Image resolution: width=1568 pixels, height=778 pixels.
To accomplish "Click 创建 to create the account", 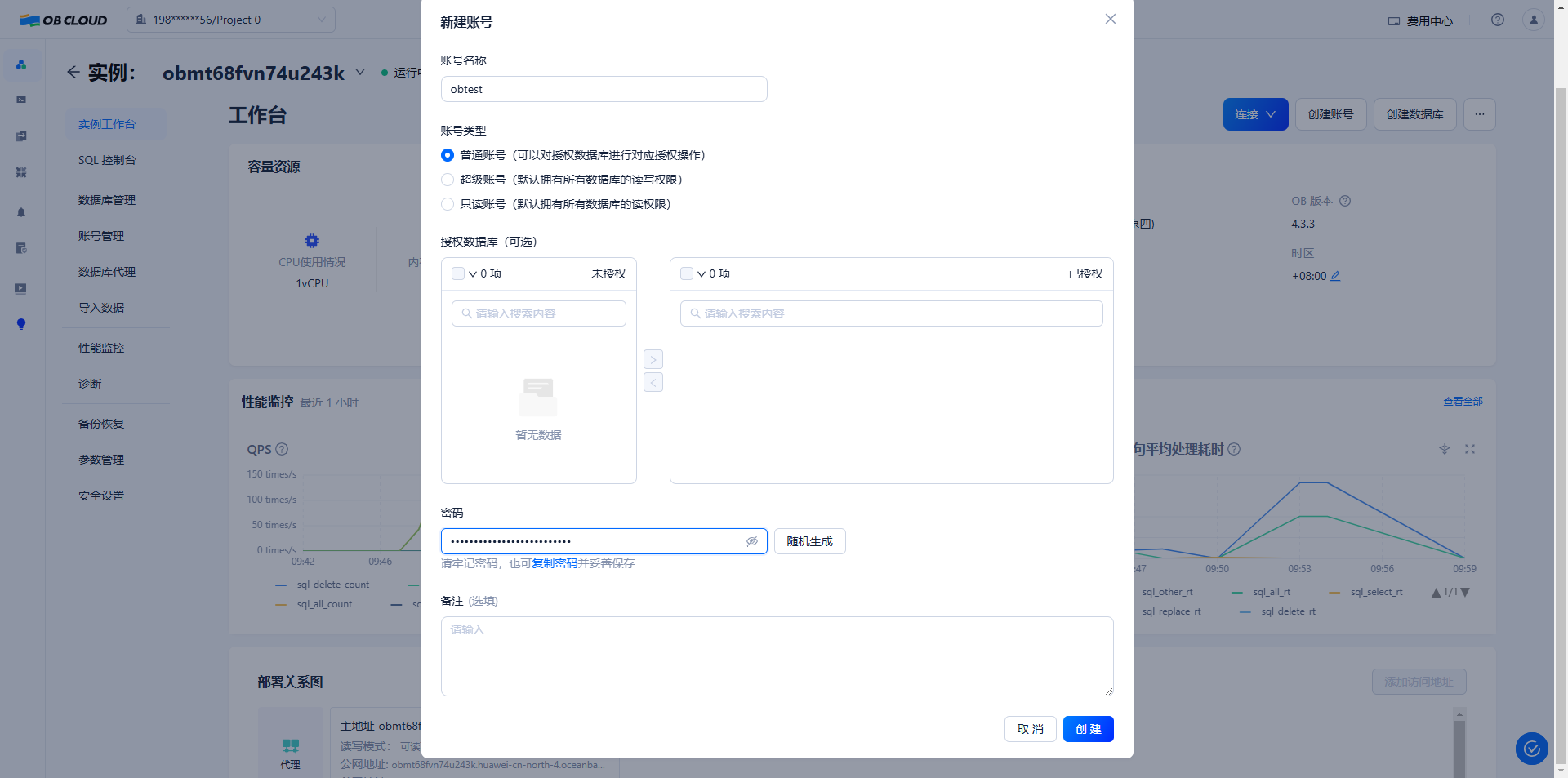I will click(1088, 729).
